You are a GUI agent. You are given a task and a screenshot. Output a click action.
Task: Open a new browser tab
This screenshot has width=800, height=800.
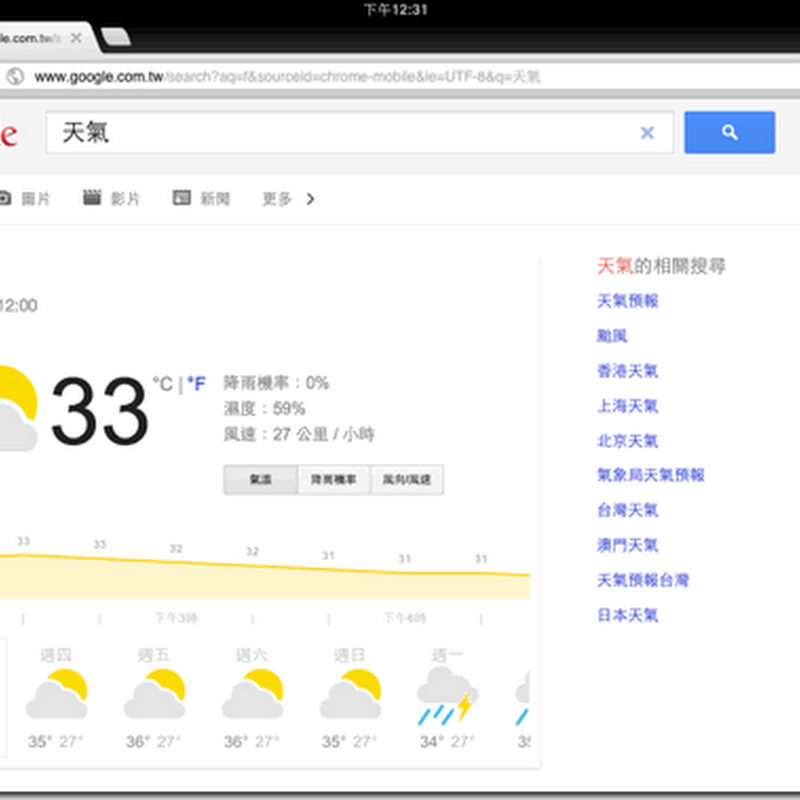click(116, 38)
